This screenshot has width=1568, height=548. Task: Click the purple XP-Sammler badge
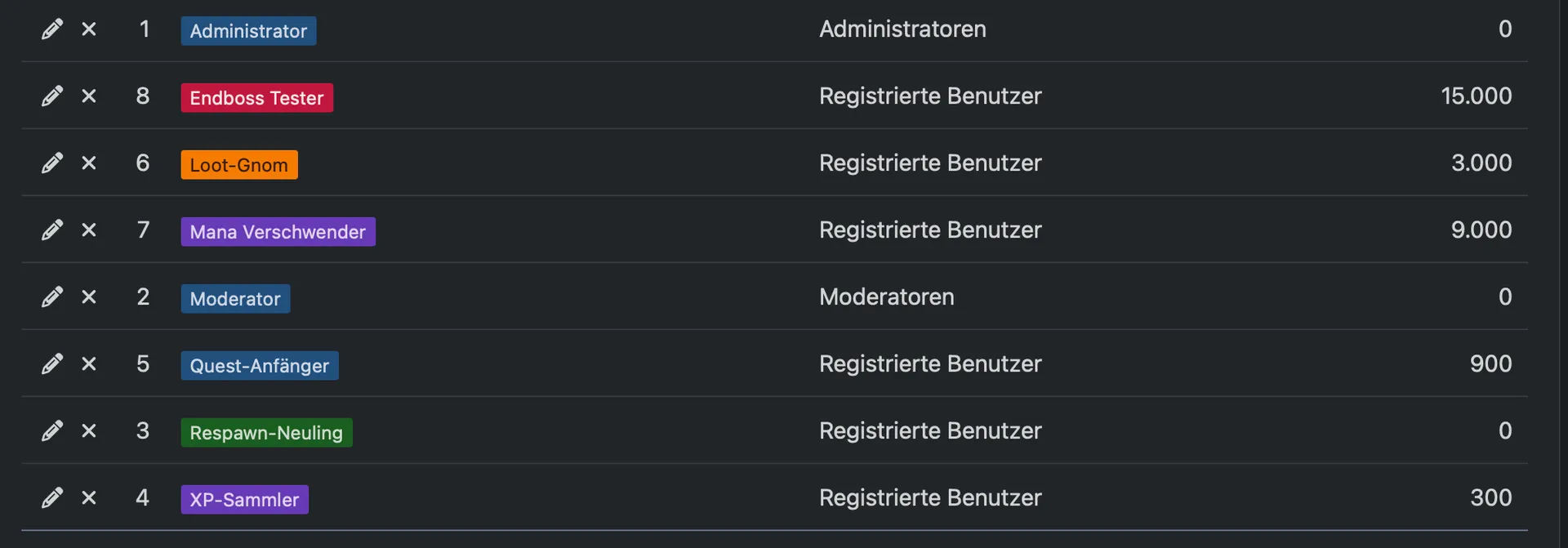pyautogui.click(x=244, y=500)
